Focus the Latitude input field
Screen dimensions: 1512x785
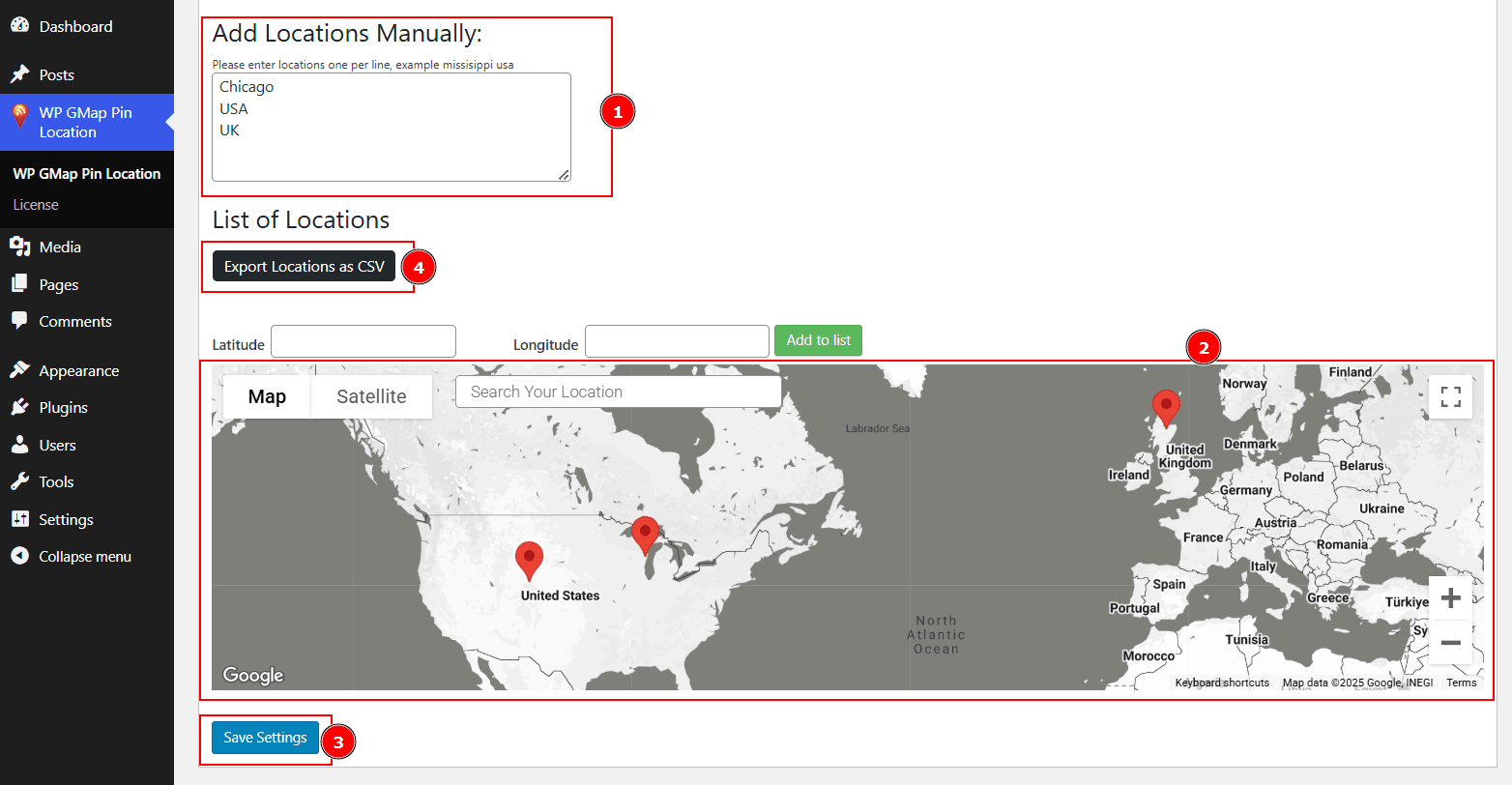click(x=363, y=341)
